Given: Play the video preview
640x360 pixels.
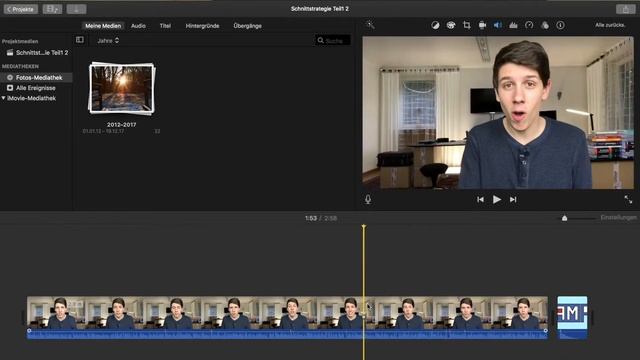Looking at the screenshot, I should click(x=497, y=199).
